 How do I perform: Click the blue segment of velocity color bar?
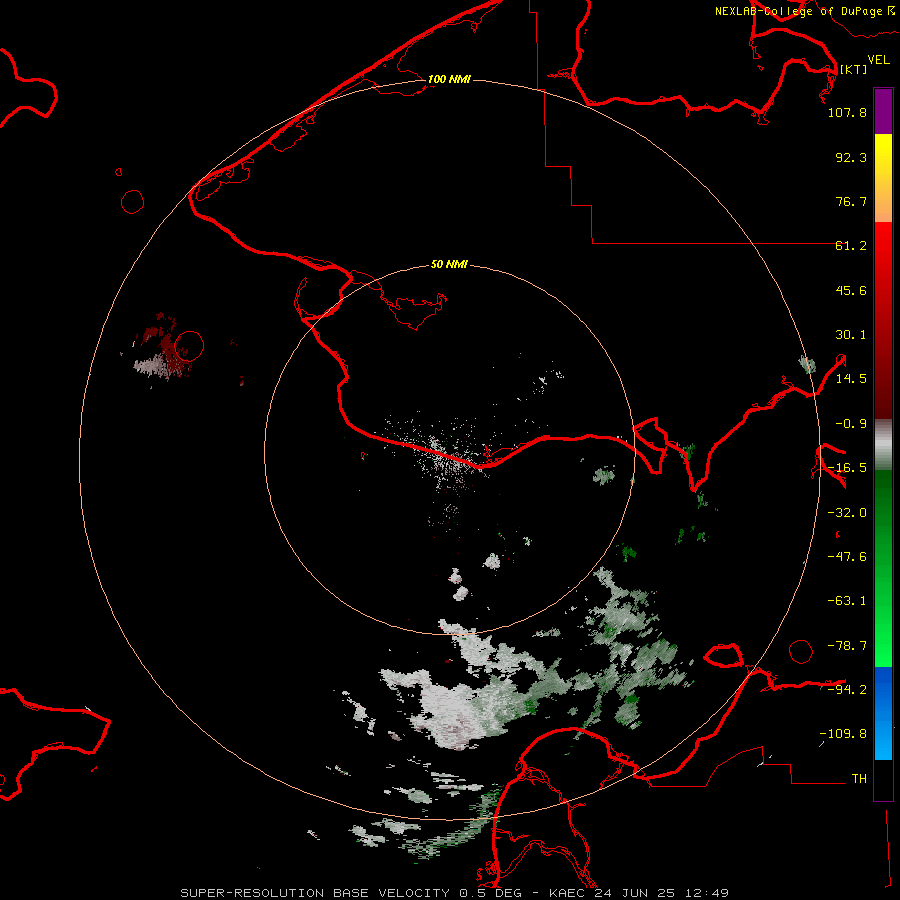coord(883,713)
